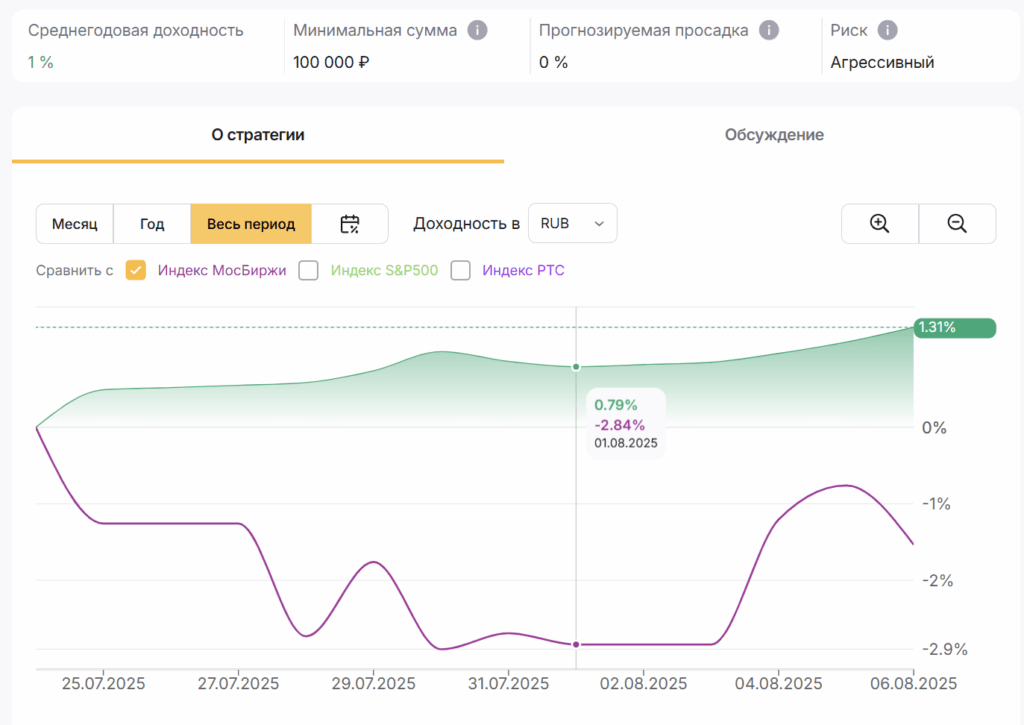Click the zoom in magnifier icon

(879, 223)
